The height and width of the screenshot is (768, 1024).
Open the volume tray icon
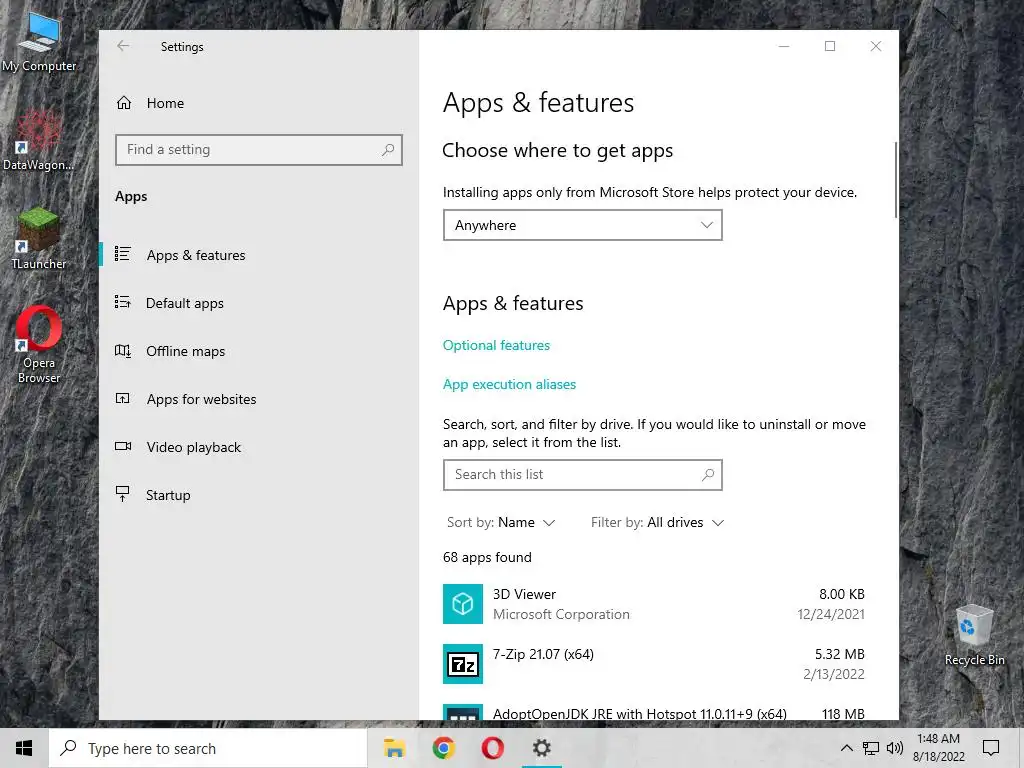click(x=895, y=748)
